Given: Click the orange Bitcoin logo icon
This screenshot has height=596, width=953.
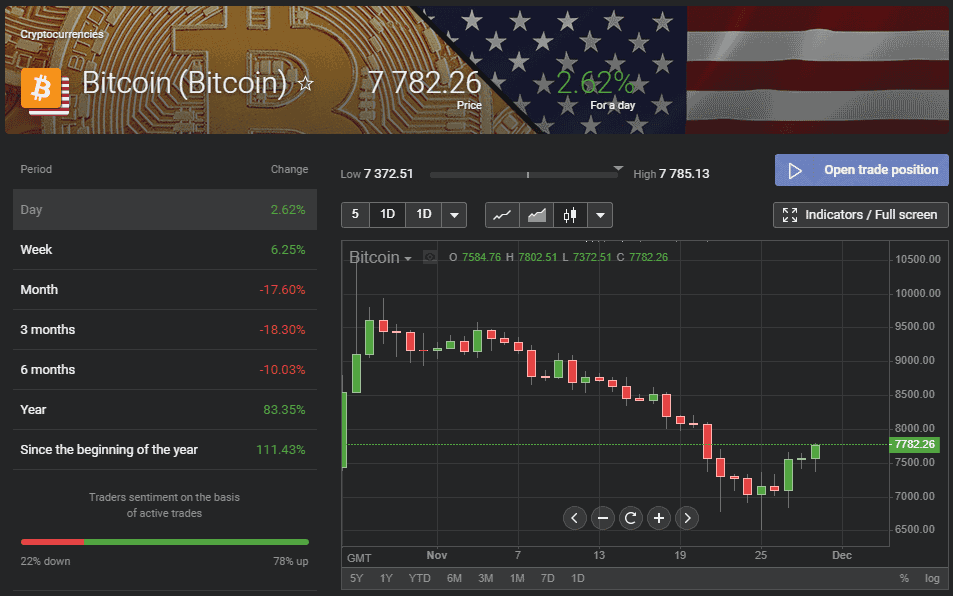Looking at the screenshot, I should (43, 90).
